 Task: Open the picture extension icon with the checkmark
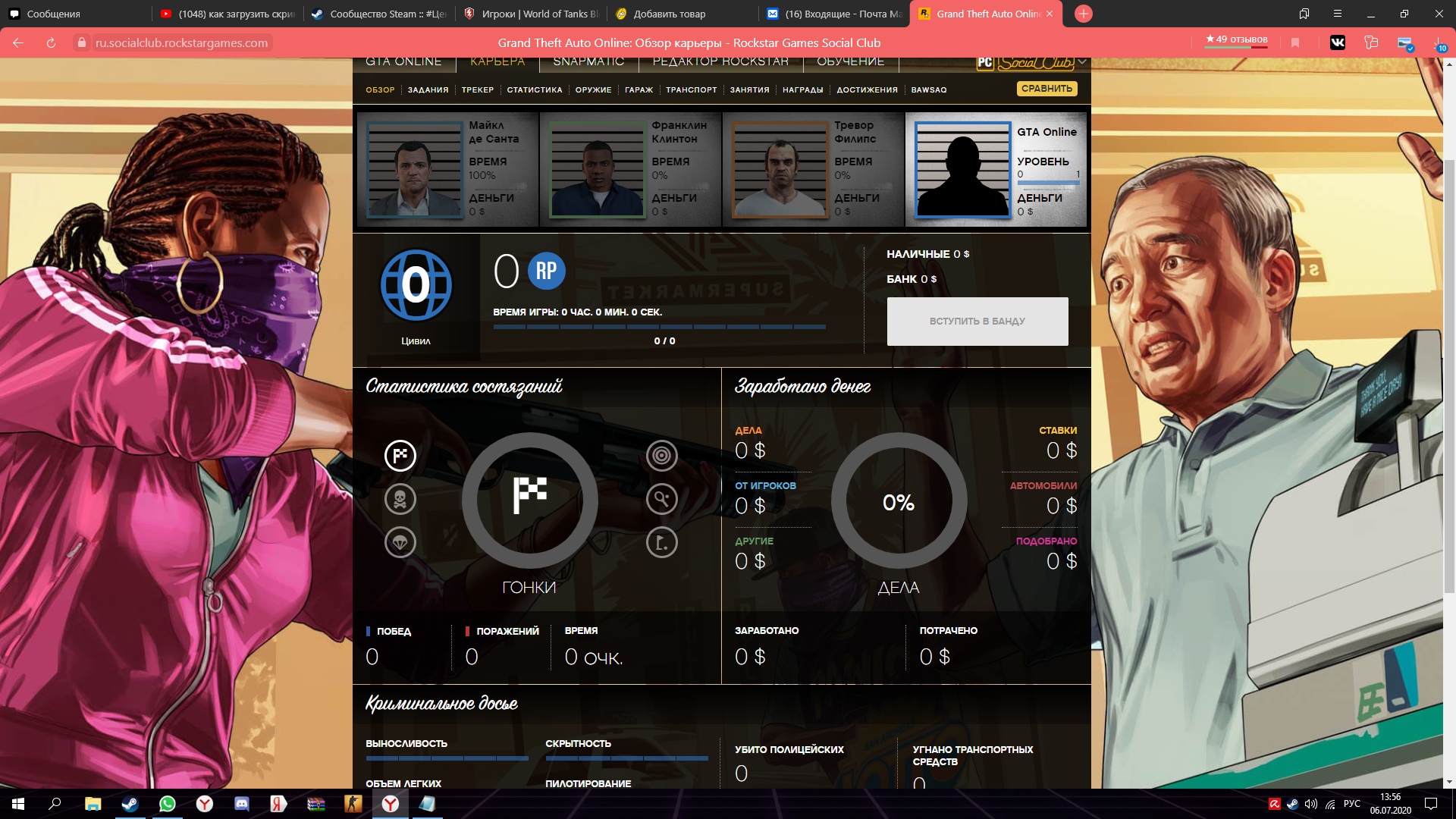click(x=1405, y=44)
